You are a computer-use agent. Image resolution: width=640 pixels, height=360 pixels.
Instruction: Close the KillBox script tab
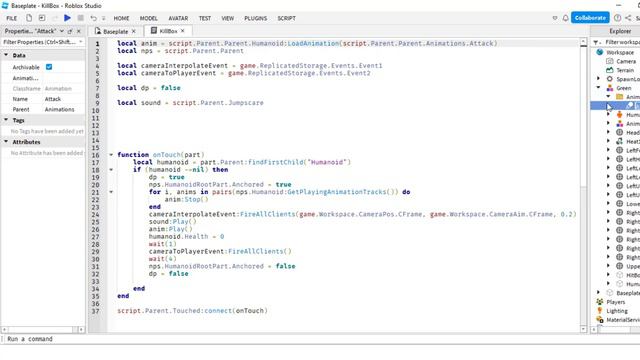pyautogui.click(x=183, y=31)
